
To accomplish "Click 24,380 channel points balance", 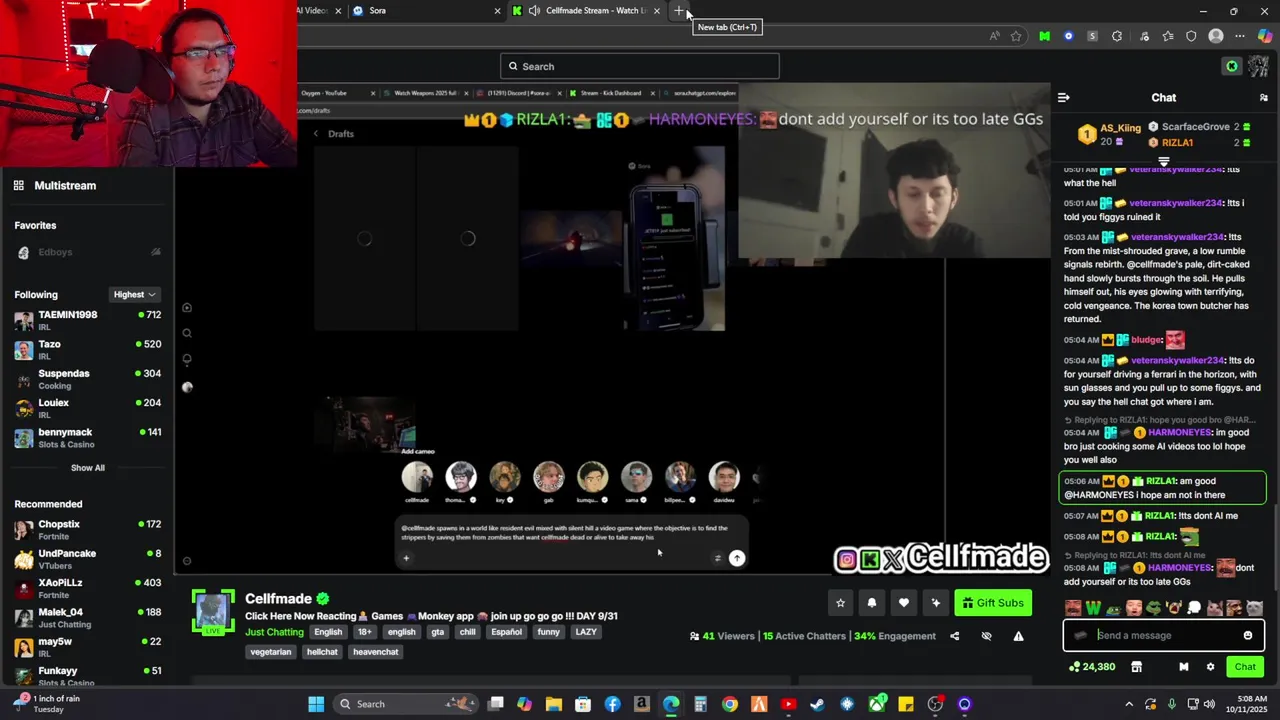I will (x=1092, y=667).
